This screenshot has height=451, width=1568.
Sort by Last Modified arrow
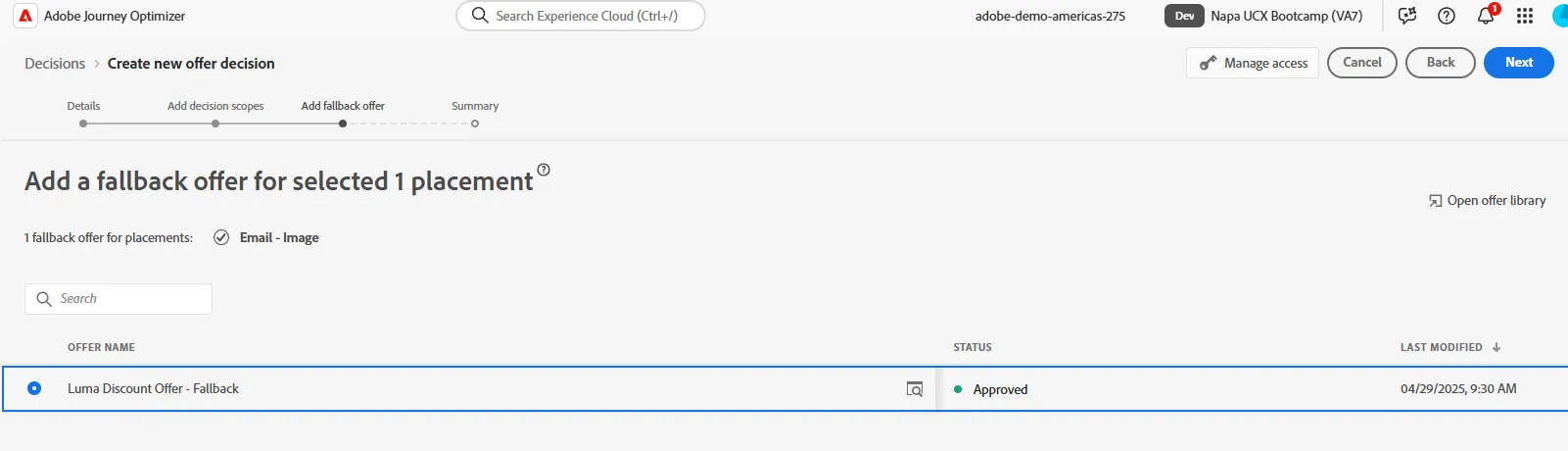1497,347
